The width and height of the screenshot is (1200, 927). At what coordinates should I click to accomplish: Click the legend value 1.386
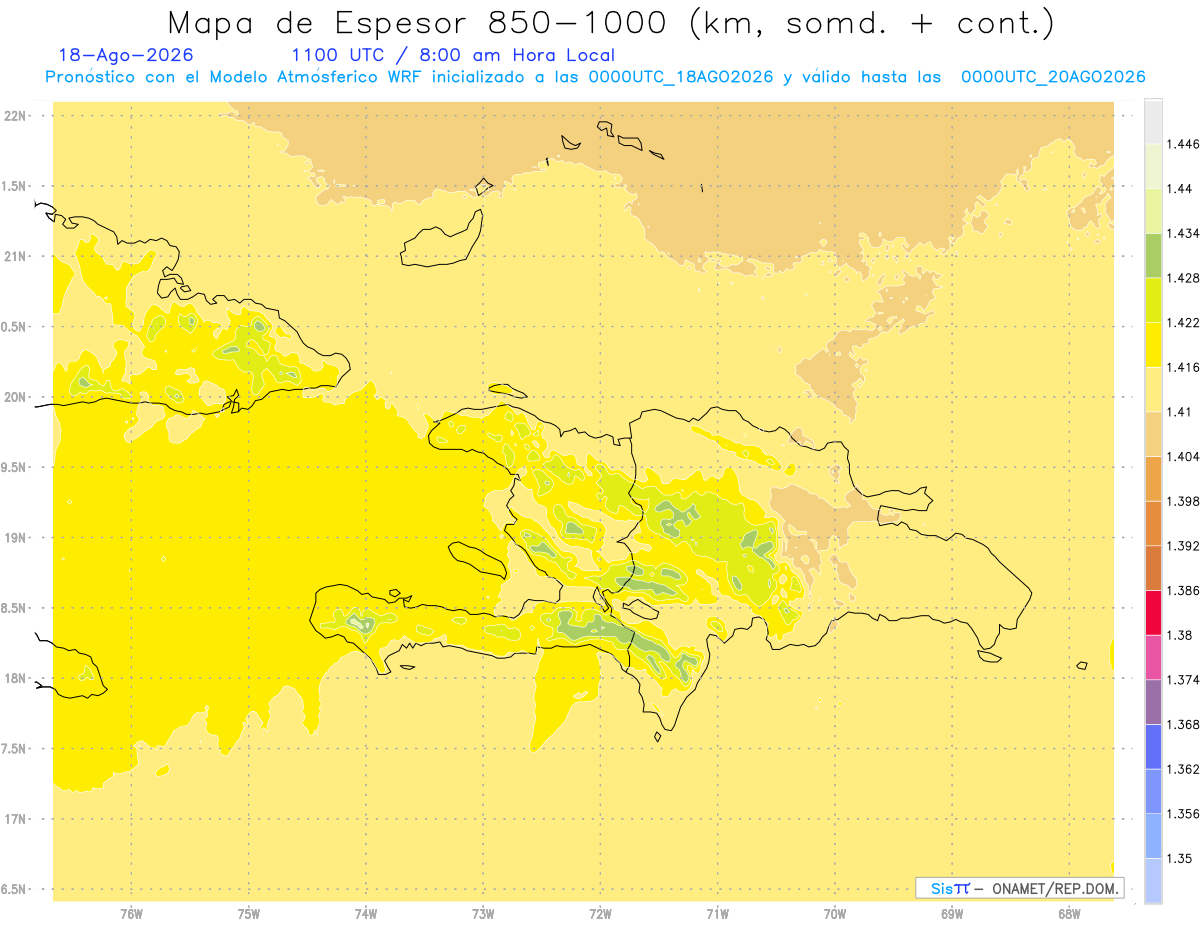(1185, 590)
